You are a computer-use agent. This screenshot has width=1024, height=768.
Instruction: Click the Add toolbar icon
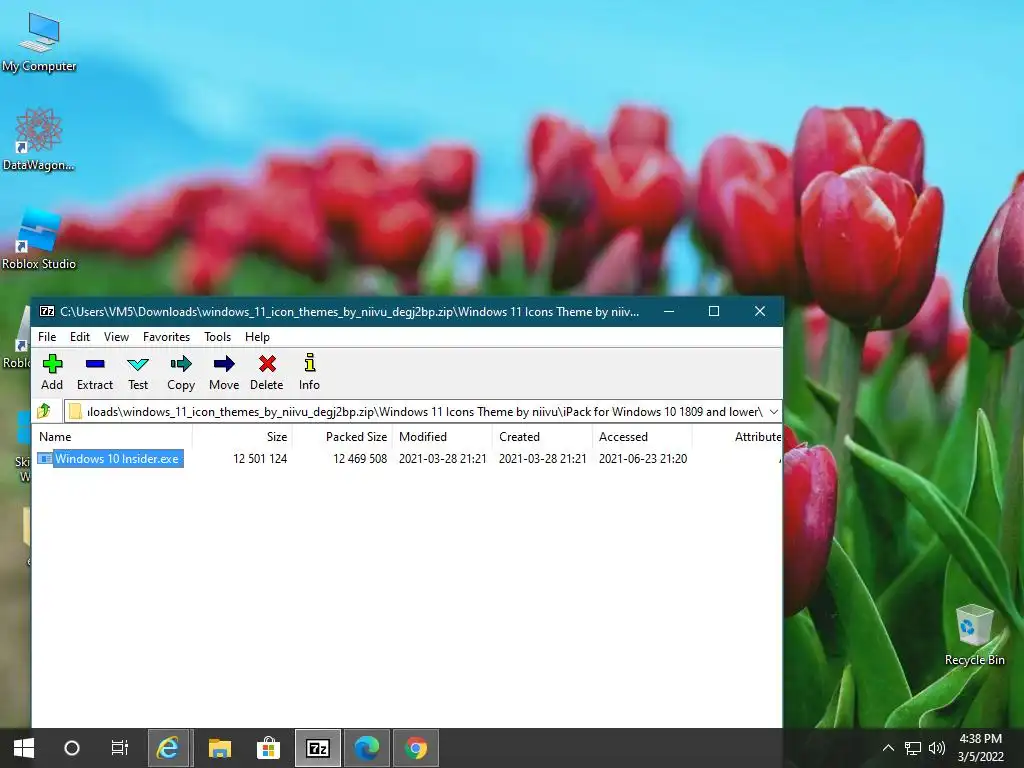(52, 373)
